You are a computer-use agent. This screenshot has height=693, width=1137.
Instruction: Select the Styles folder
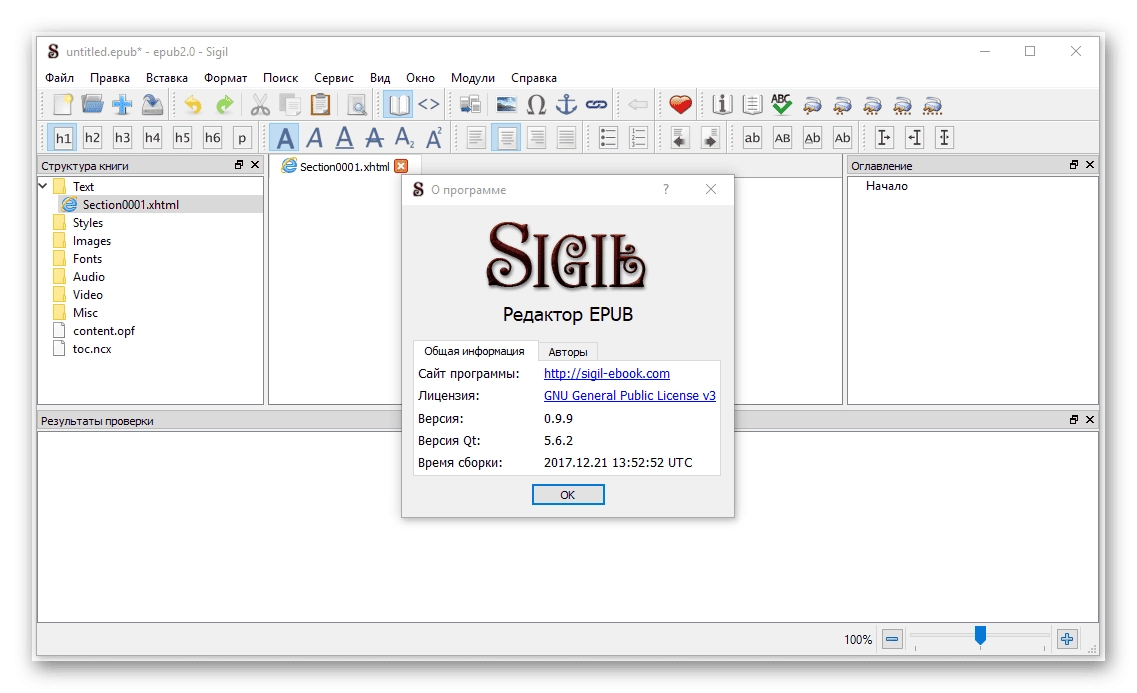point(88,223)
